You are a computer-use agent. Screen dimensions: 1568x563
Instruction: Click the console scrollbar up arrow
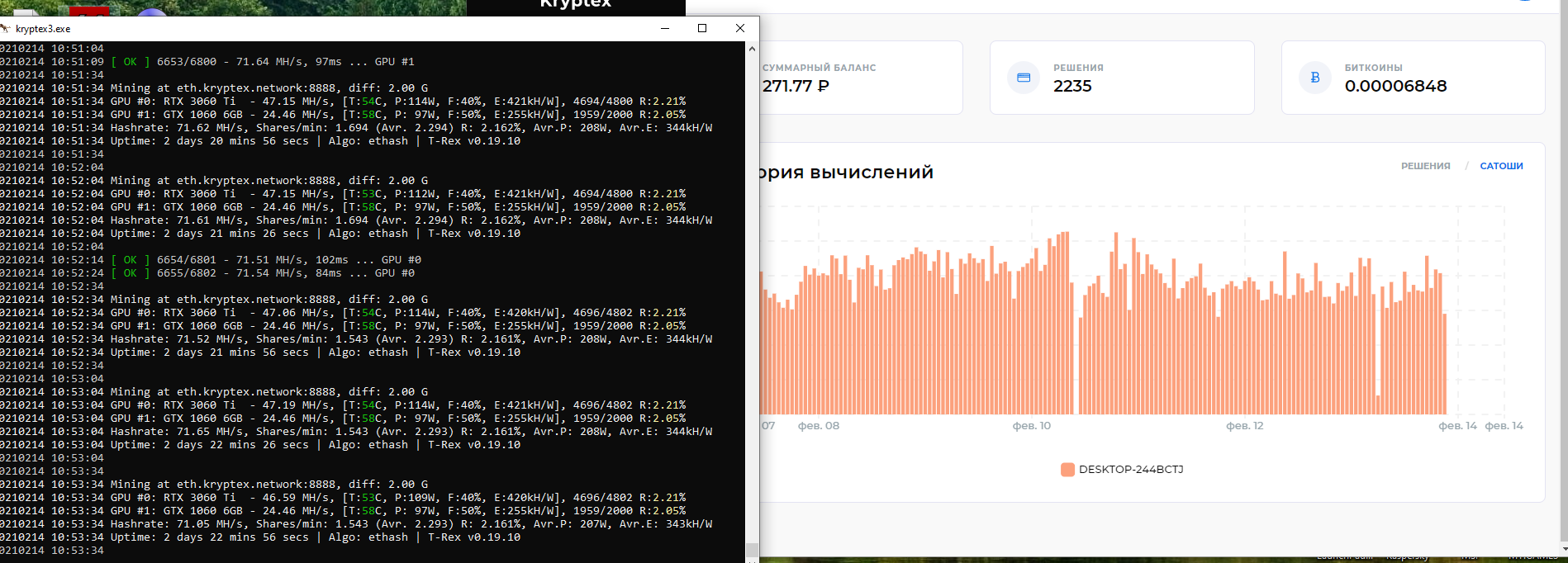click(752, 49)
